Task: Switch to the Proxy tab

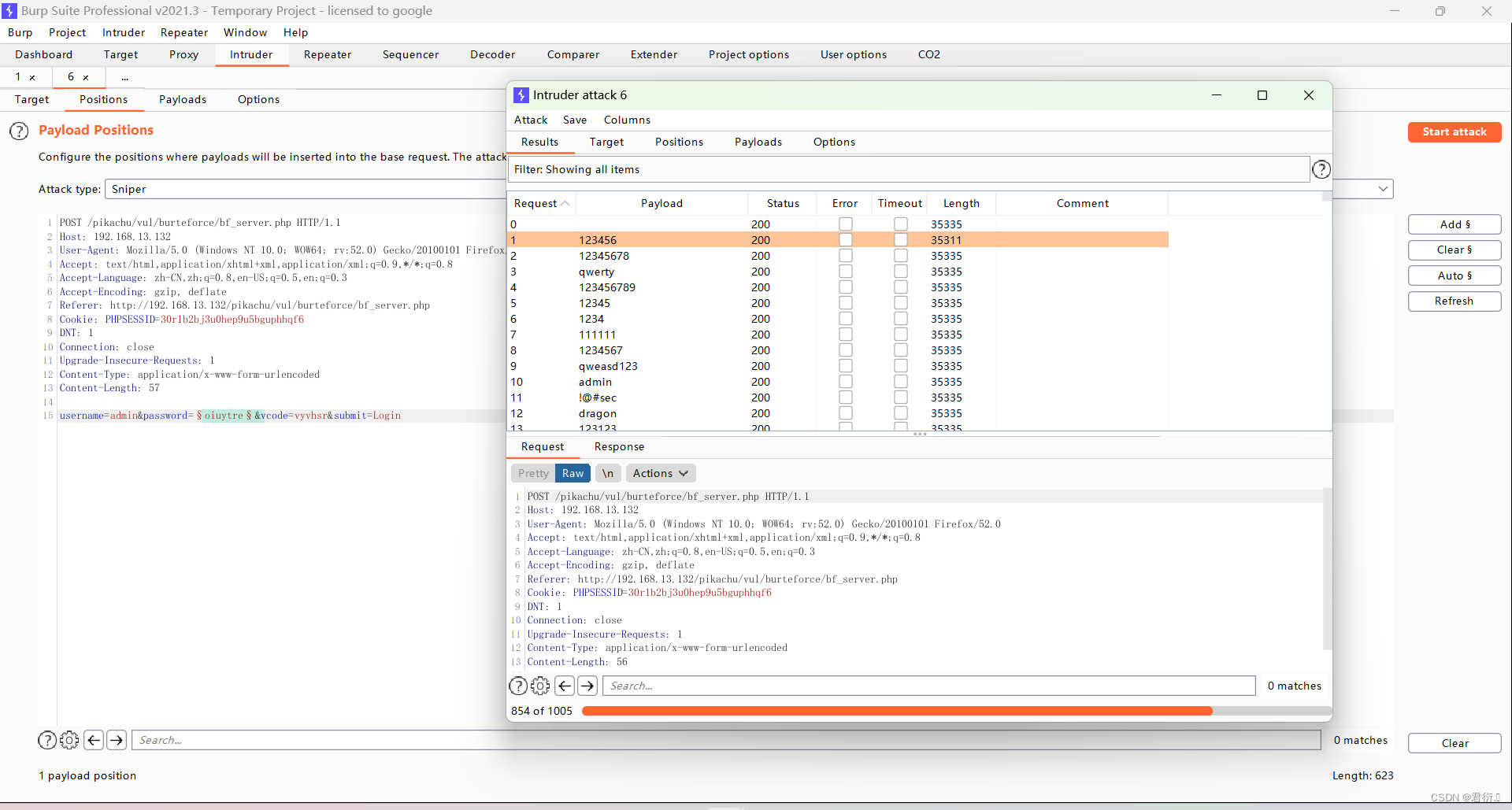Action: click(x=183, y=54)
